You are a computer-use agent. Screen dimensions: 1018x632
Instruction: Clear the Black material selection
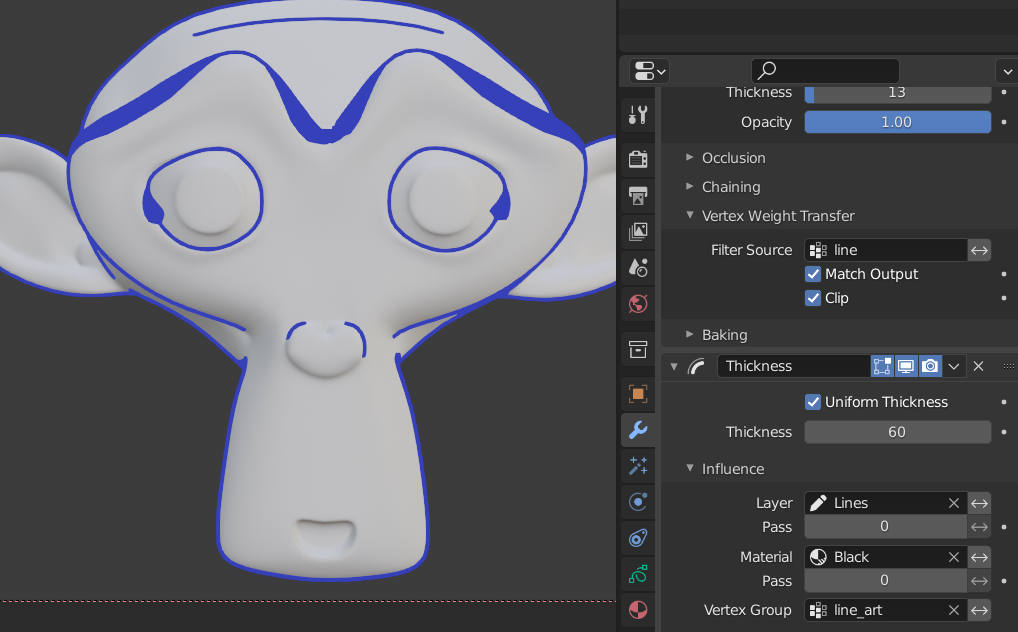pos(954,557)
